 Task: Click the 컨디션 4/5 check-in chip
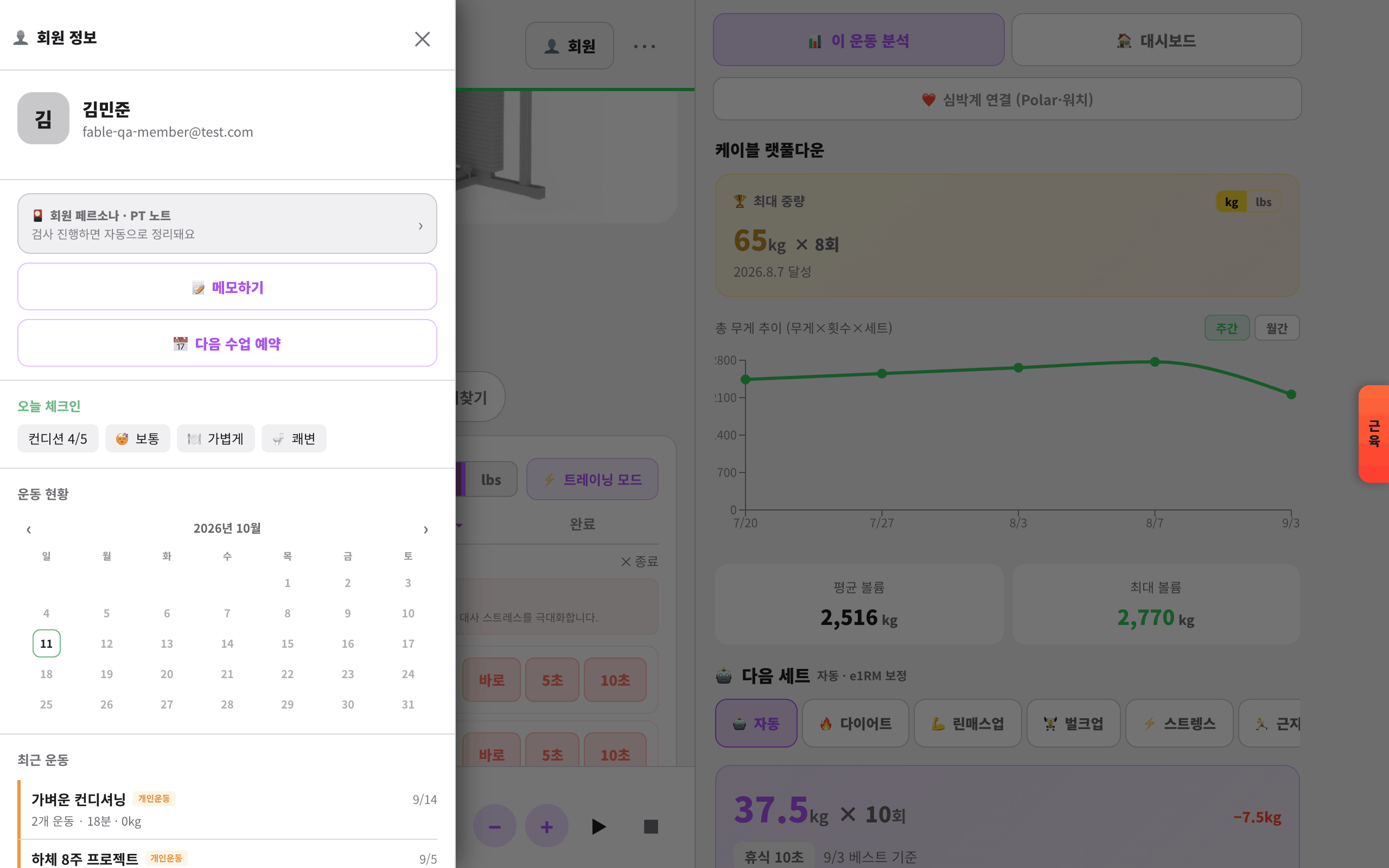[58, 438]
